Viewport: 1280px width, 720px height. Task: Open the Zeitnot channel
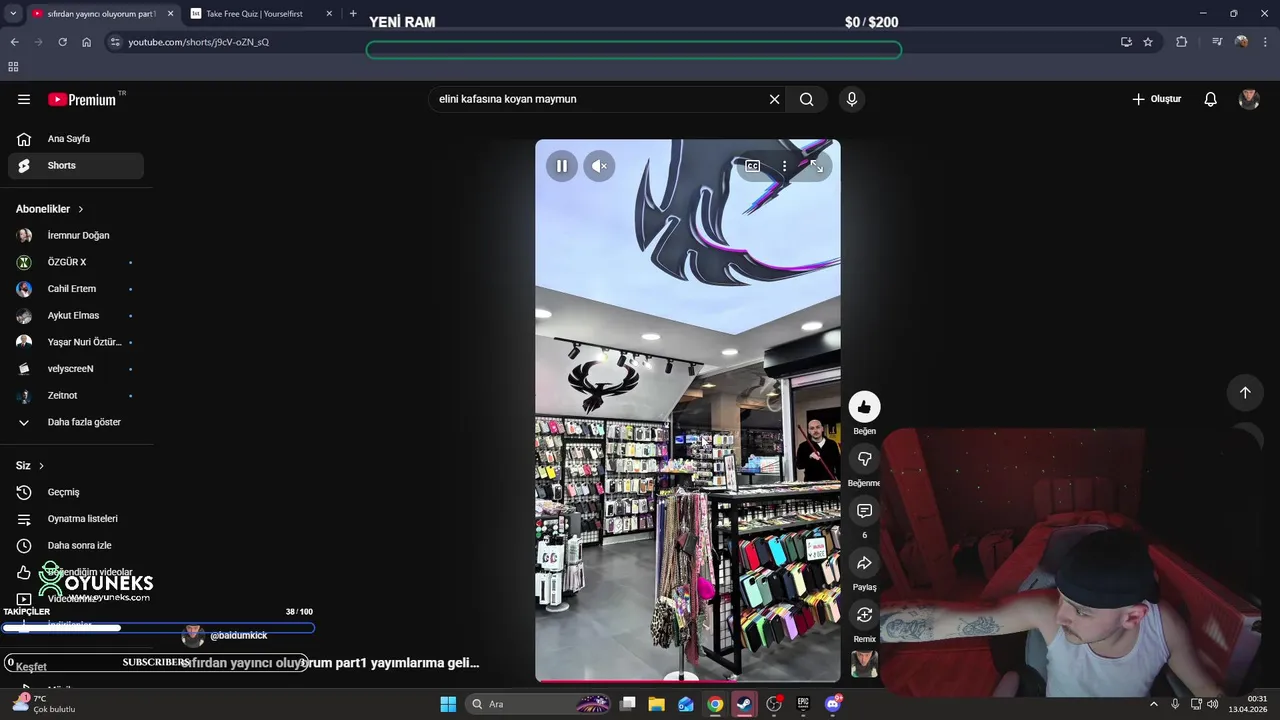coord(76,396)
